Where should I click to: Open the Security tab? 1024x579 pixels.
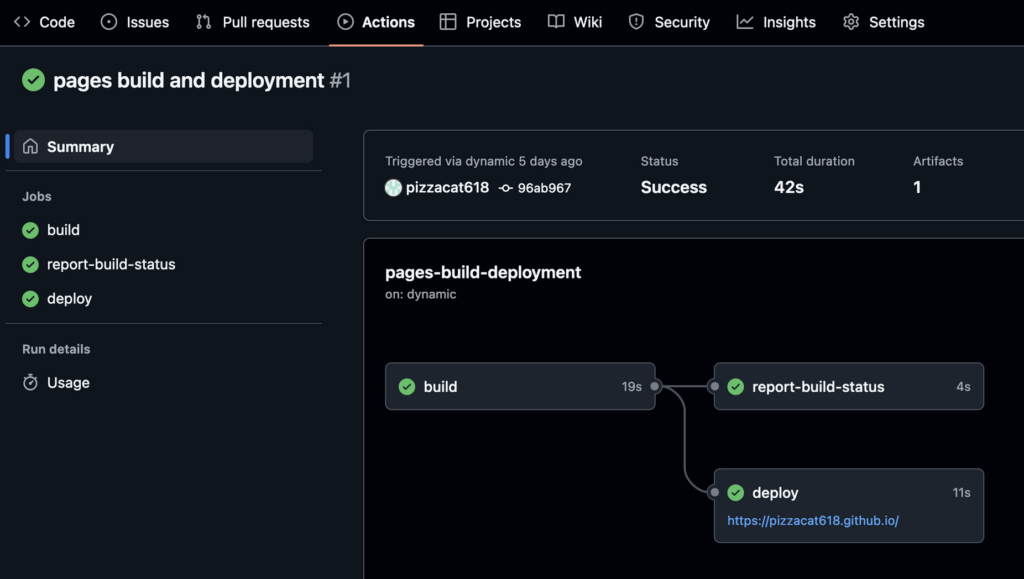(x=669, y=22)
